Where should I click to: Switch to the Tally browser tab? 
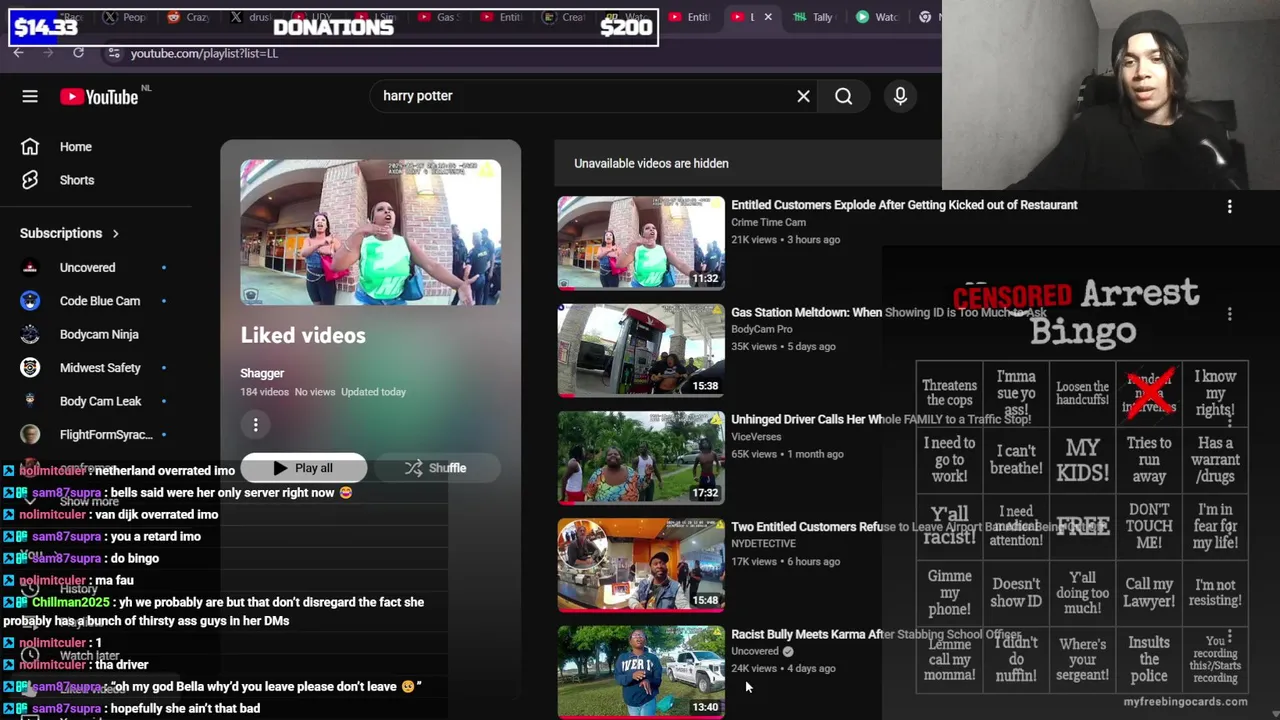(813, 17)
